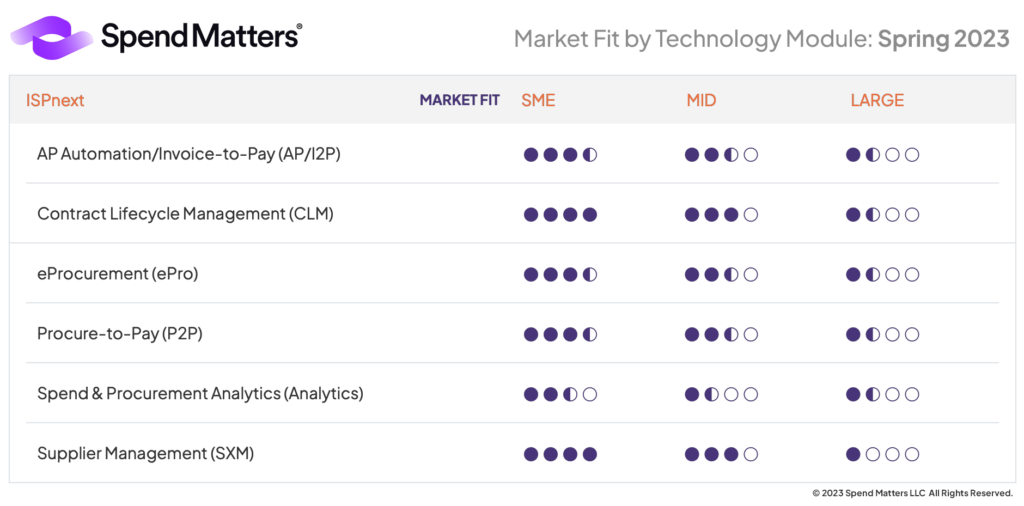1024x506 pixels.
Task: Click the MARKET FIT label
Action: (459, 101)
